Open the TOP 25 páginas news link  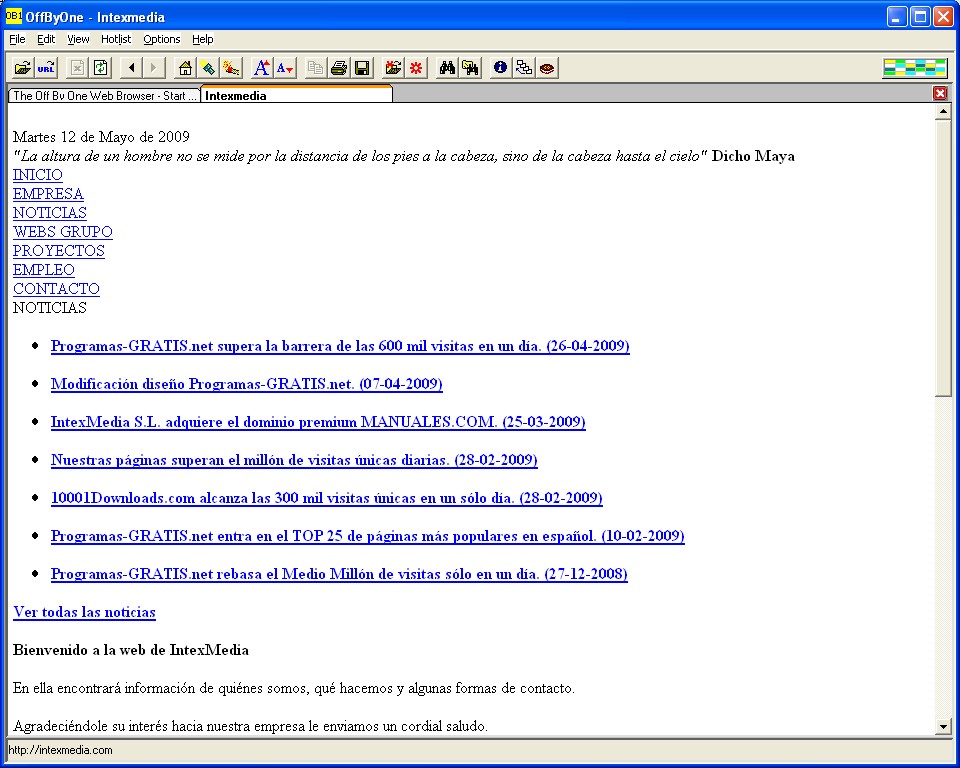367,536
